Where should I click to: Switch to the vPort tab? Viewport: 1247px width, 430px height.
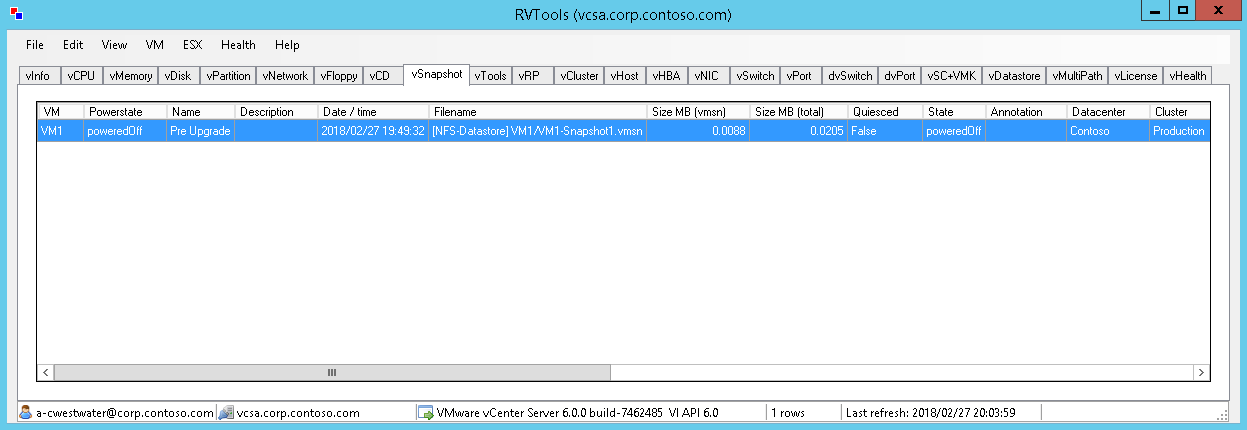click(801, 76)
